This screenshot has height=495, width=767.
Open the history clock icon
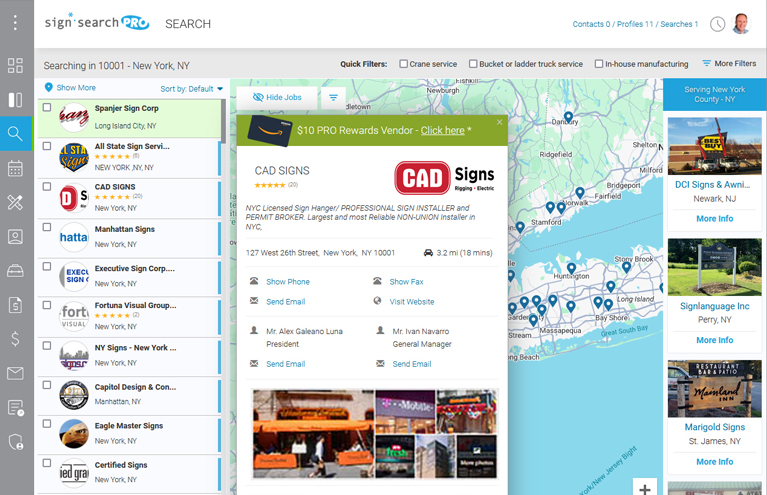coord(717,23)
